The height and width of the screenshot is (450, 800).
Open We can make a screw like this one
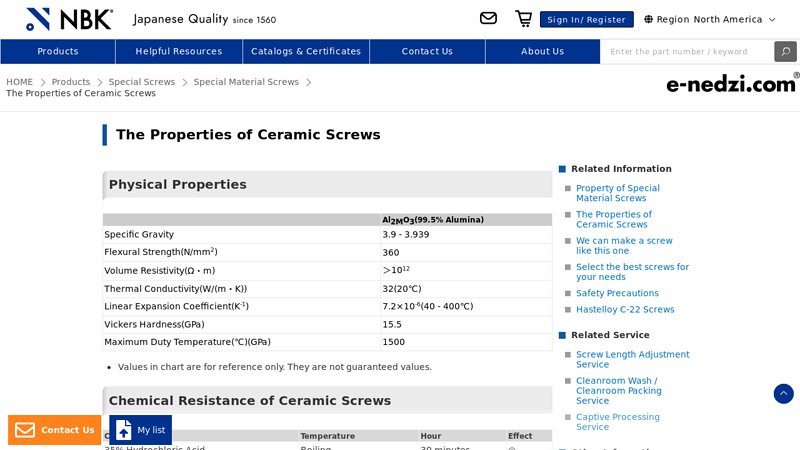624,245
